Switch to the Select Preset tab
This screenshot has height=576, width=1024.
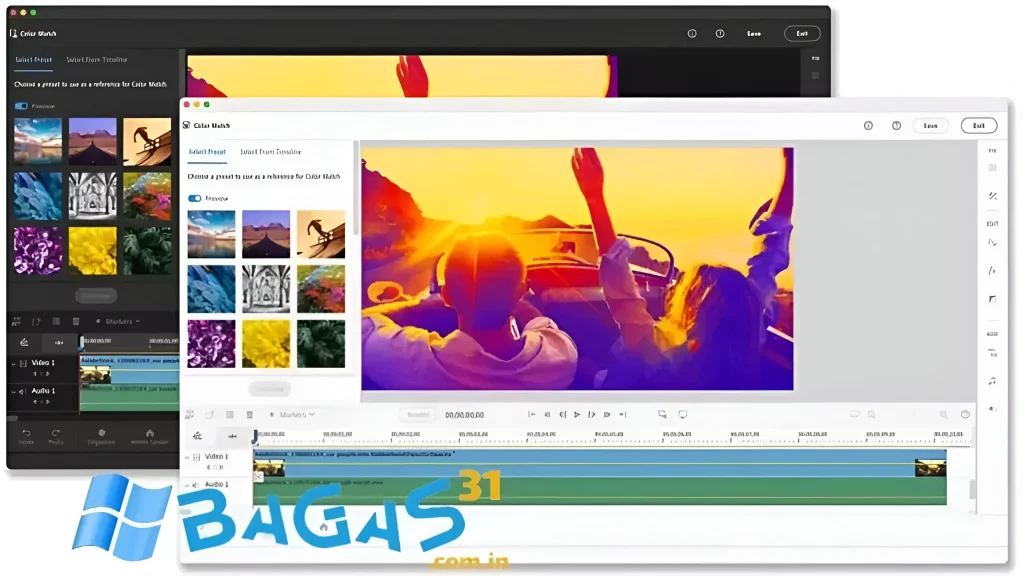[x=207, y=152]
